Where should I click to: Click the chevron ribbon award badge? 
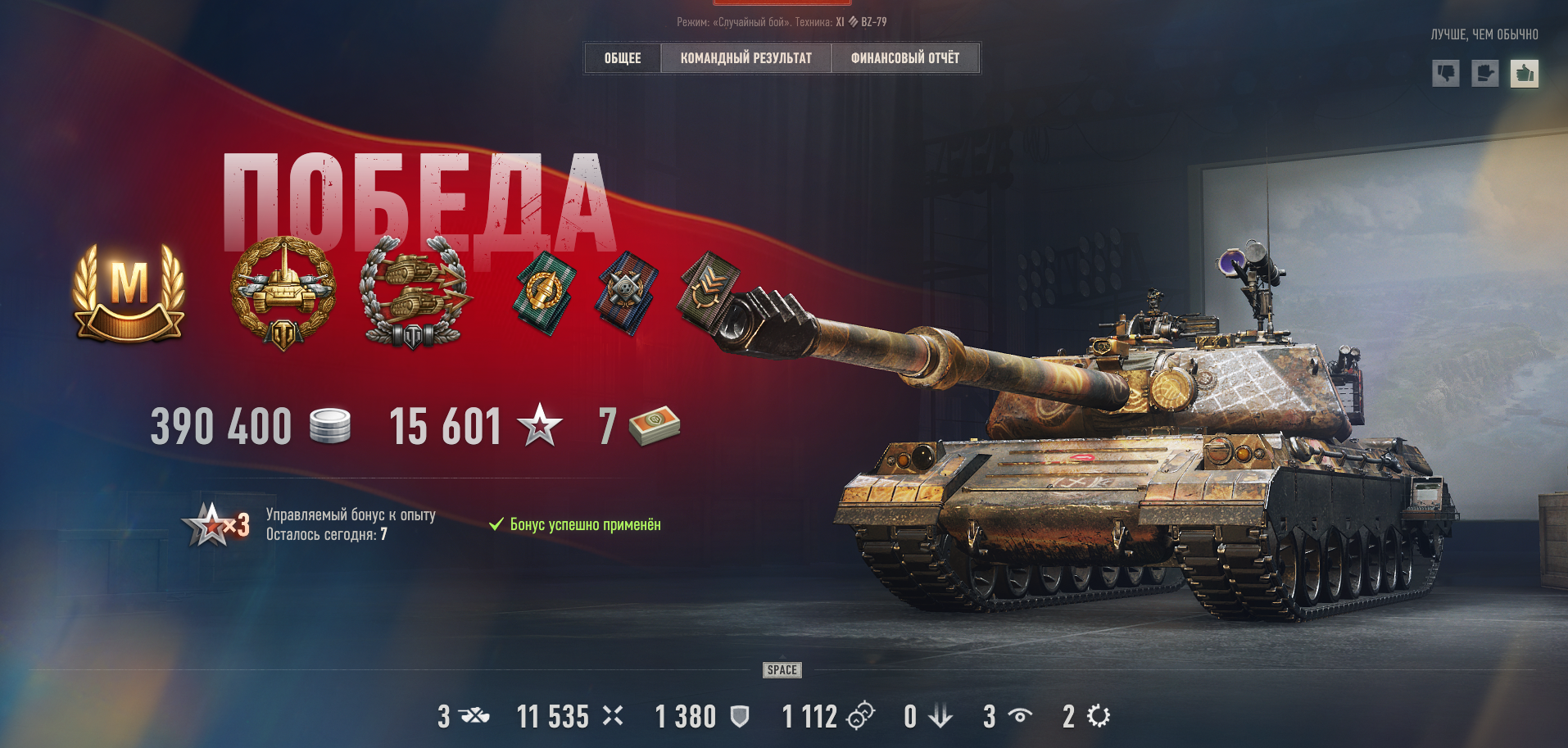pyautogui.click(x=709, y=292)
